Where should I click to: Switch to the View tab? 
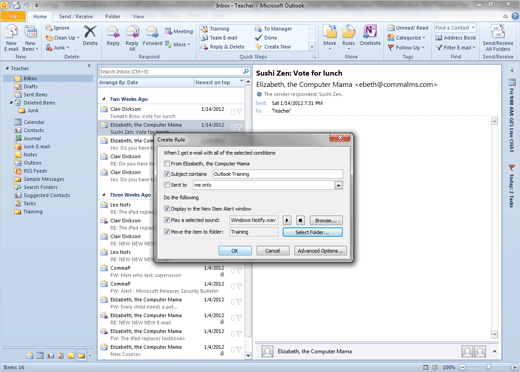[138, 16]
